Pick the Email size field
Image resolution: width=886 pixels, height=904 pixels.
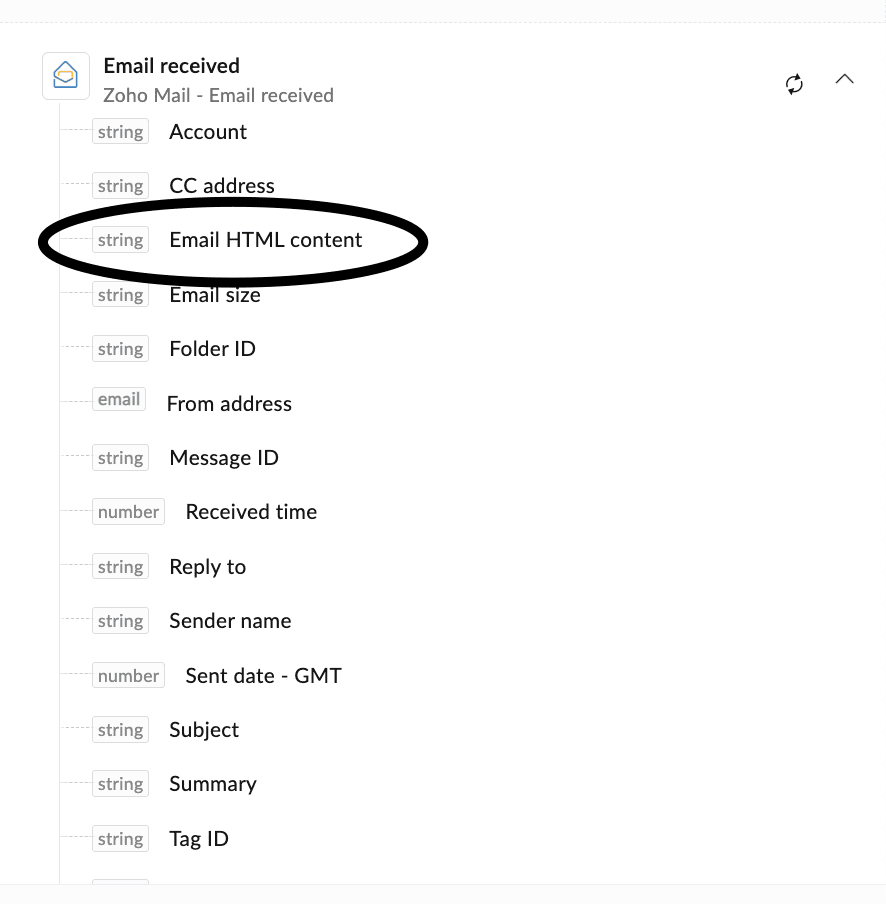[x=215, y=295]
